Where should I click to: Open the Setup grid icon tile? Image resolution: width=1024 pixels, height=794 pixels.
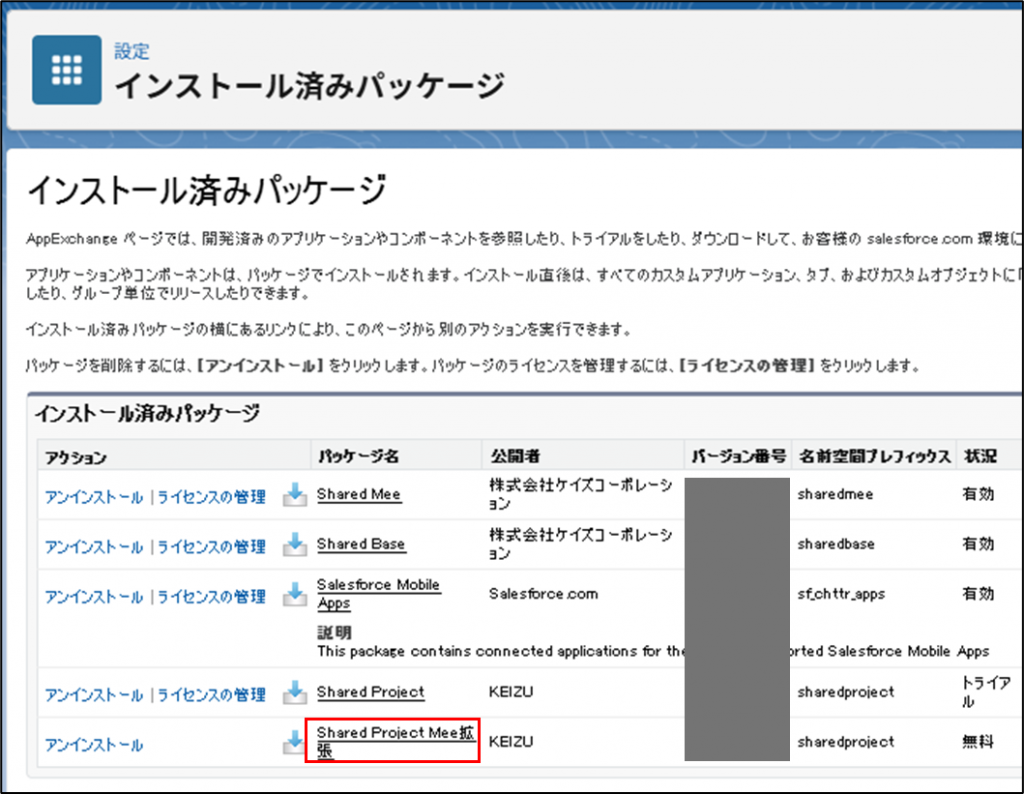(66, 70)
